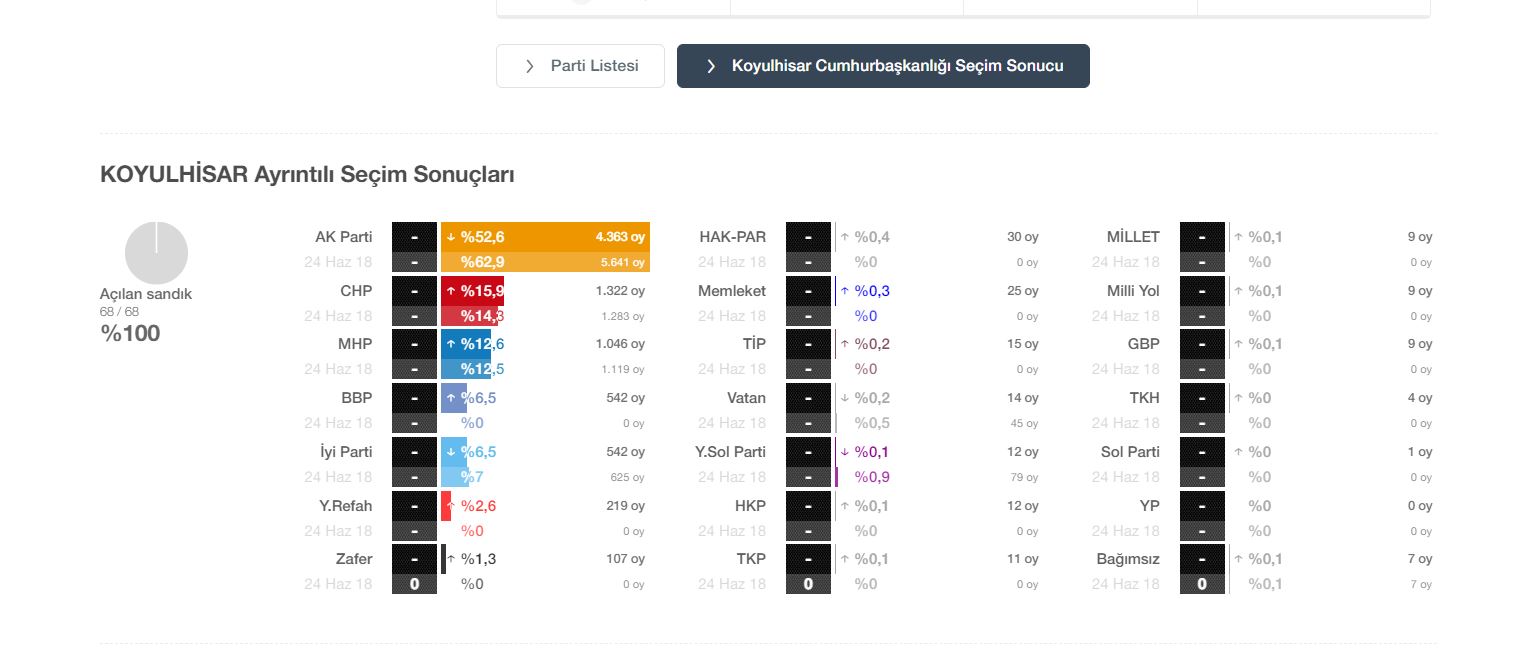This screenshot has width=1534, height=665.
Task: Click the heading KOYULHİSAR Ayrıntılı Seçim Sonuçları
Action: (307, 175)
